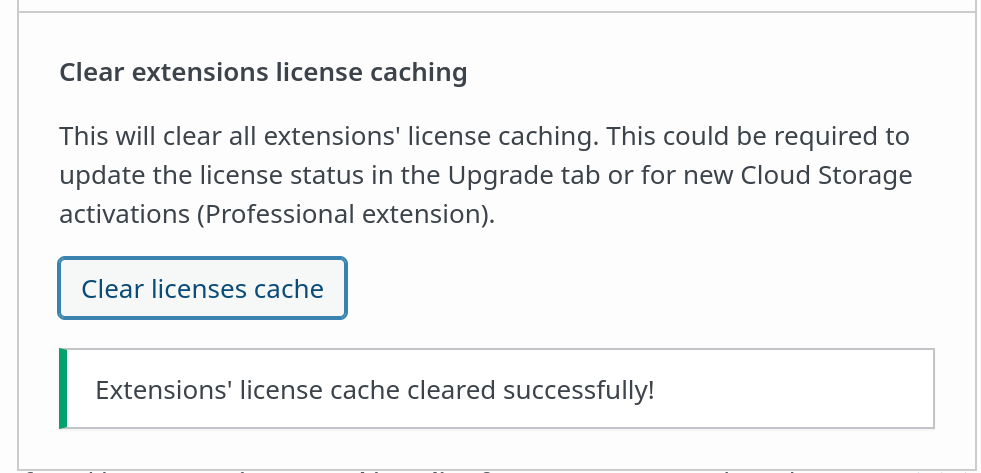
Task: Click the 'Clear extensions license caching' heading
Action: click(263, 73)
